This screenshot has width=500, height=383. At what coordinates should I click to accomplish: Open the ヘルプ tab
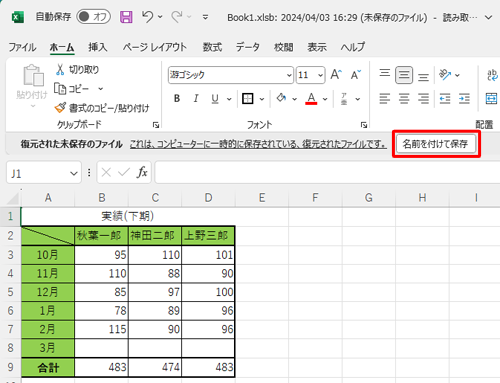(353, 47)
